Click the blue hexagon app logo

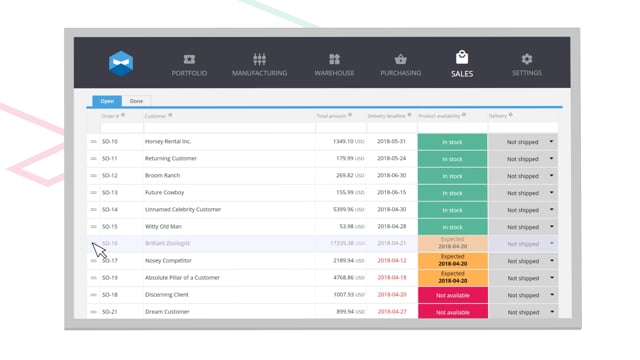click(121, 63)
